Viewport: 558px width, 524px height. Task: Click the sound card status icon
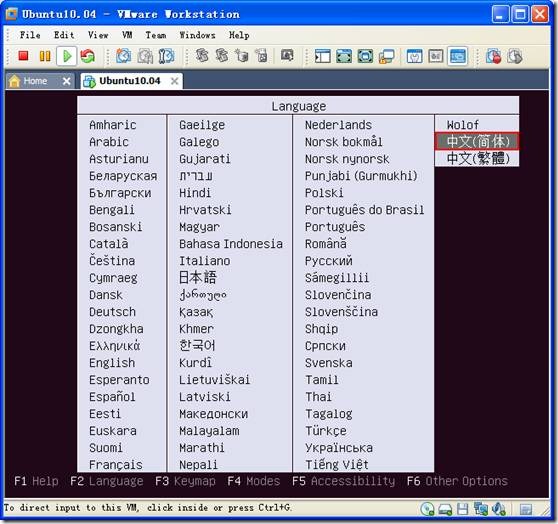pyautogui.click(x=499, y=509)
